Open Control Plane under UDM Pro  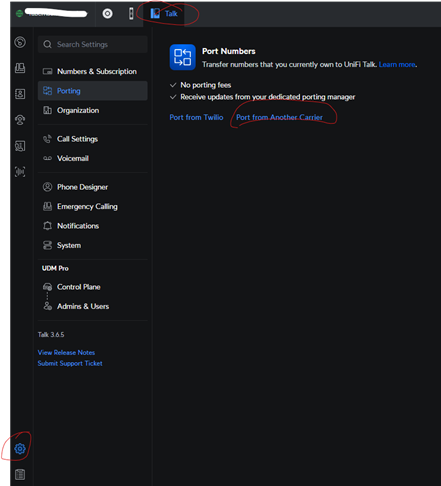pyautogui.click(x=93, y=287)
